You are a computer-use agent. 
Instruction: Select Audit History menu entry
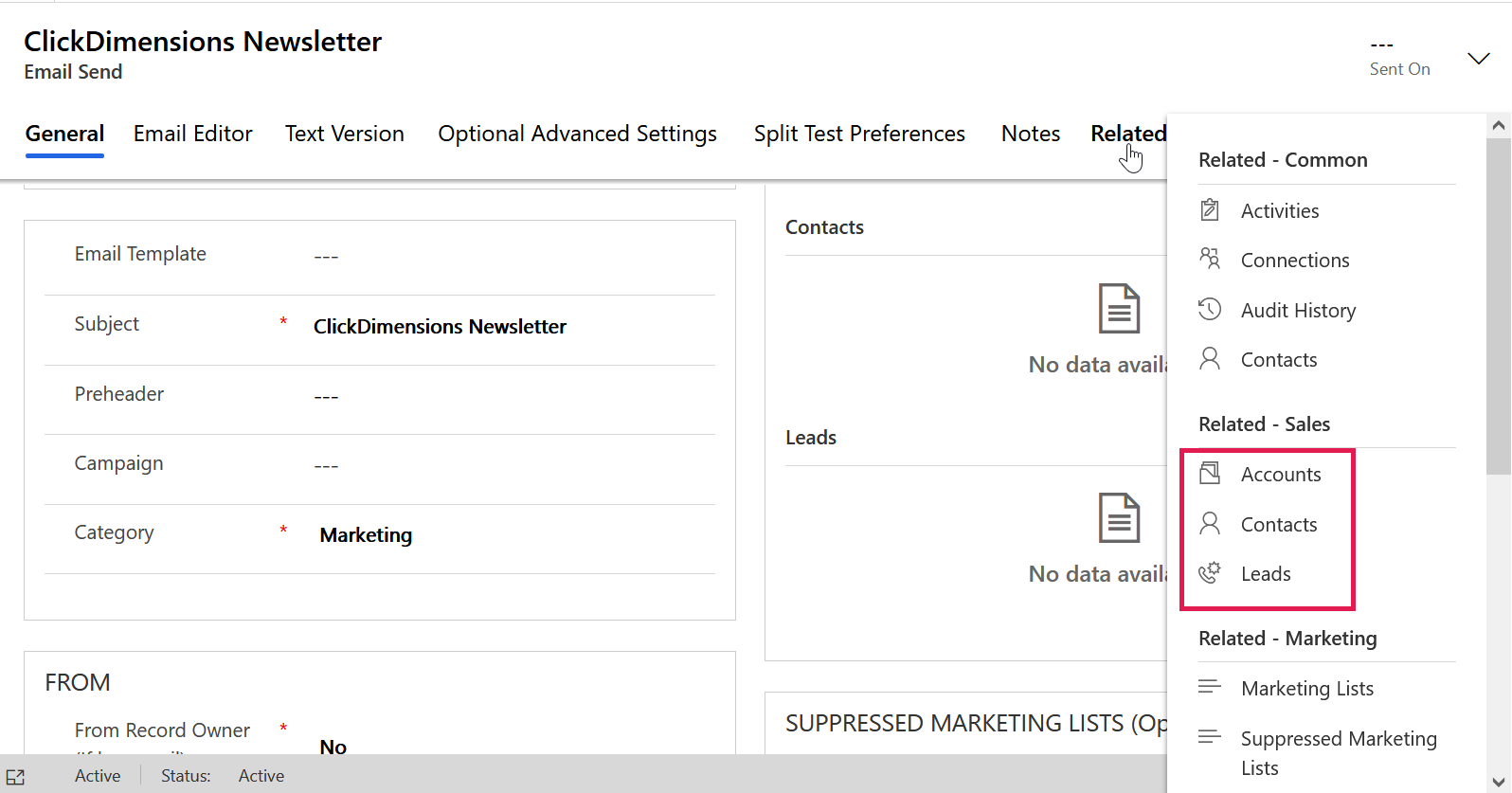[1298, 310]
